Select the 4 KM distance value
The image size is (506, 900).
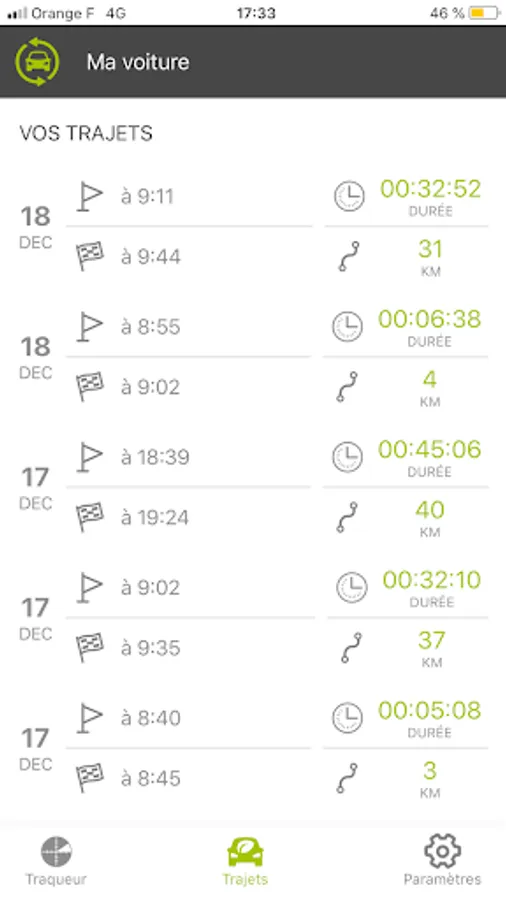pos(430,379)
